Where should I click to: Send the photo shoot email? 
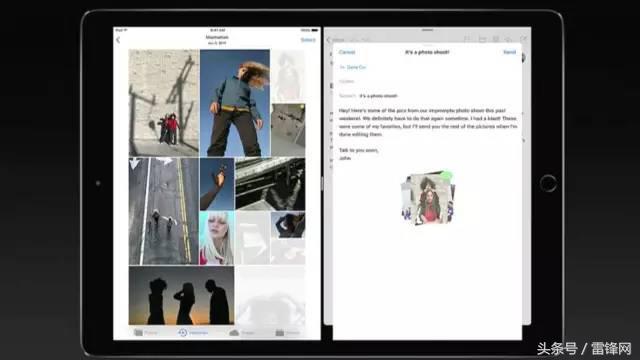509,52
